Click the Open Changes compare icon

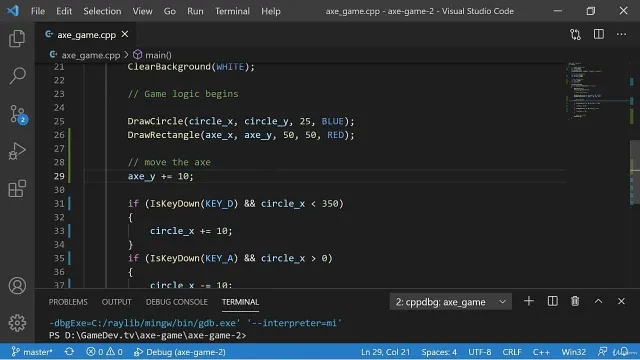(x=576, y=34)
